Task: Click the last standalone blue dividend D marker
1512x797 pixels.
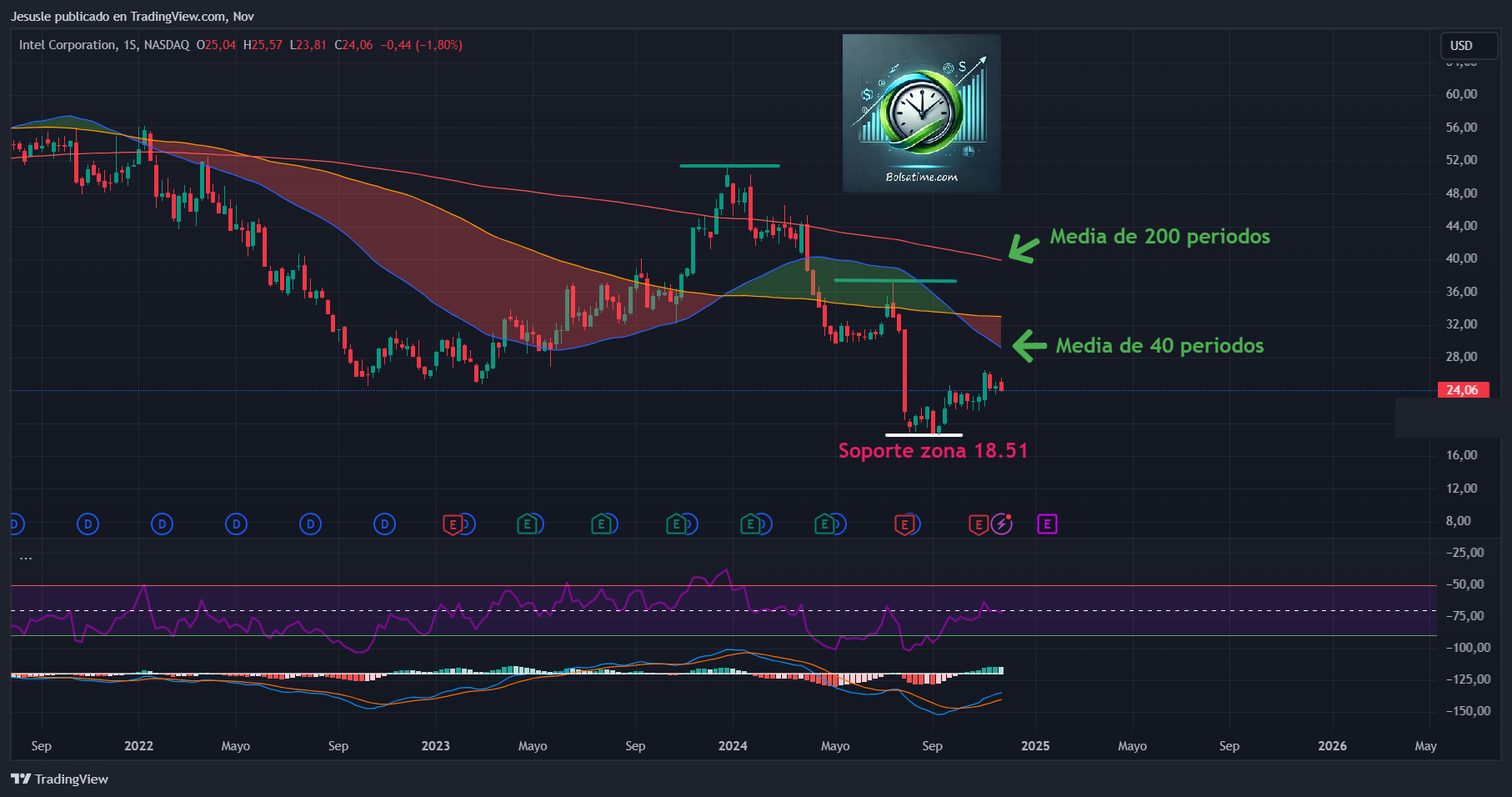Action: tap(384, 524)
